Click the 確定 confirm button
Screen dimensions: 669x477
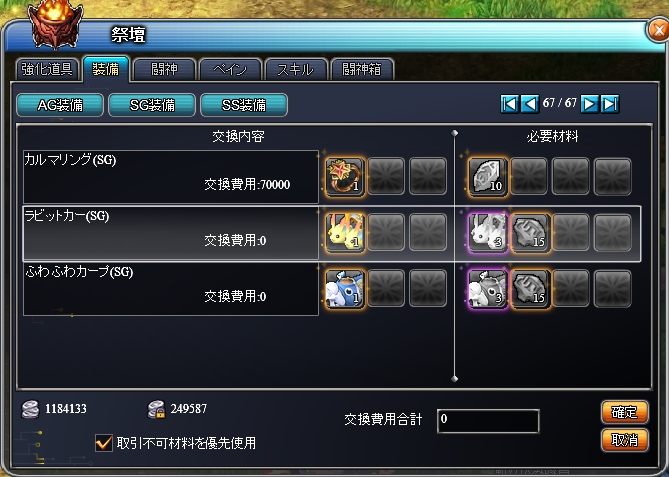(x=625, y=412)
